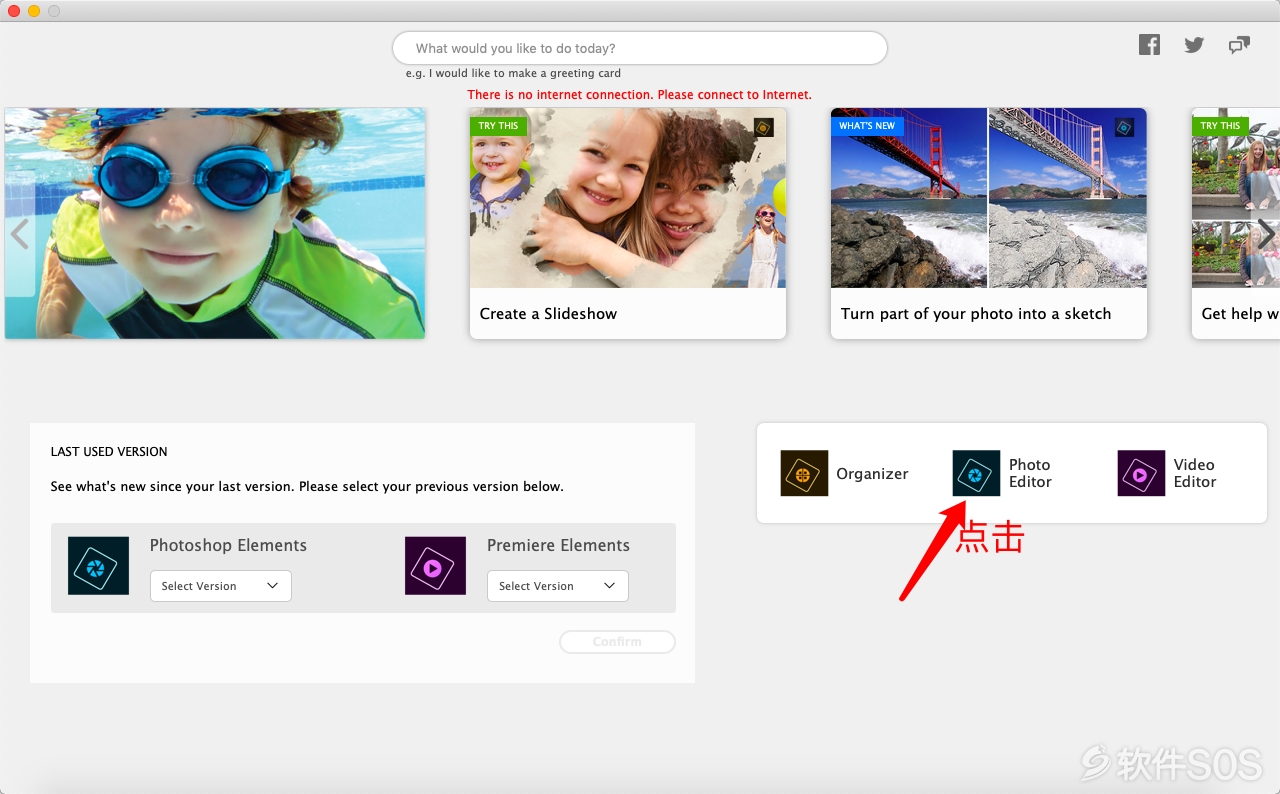Click the 'LAST USED VERSION' heading

(109, 452)
